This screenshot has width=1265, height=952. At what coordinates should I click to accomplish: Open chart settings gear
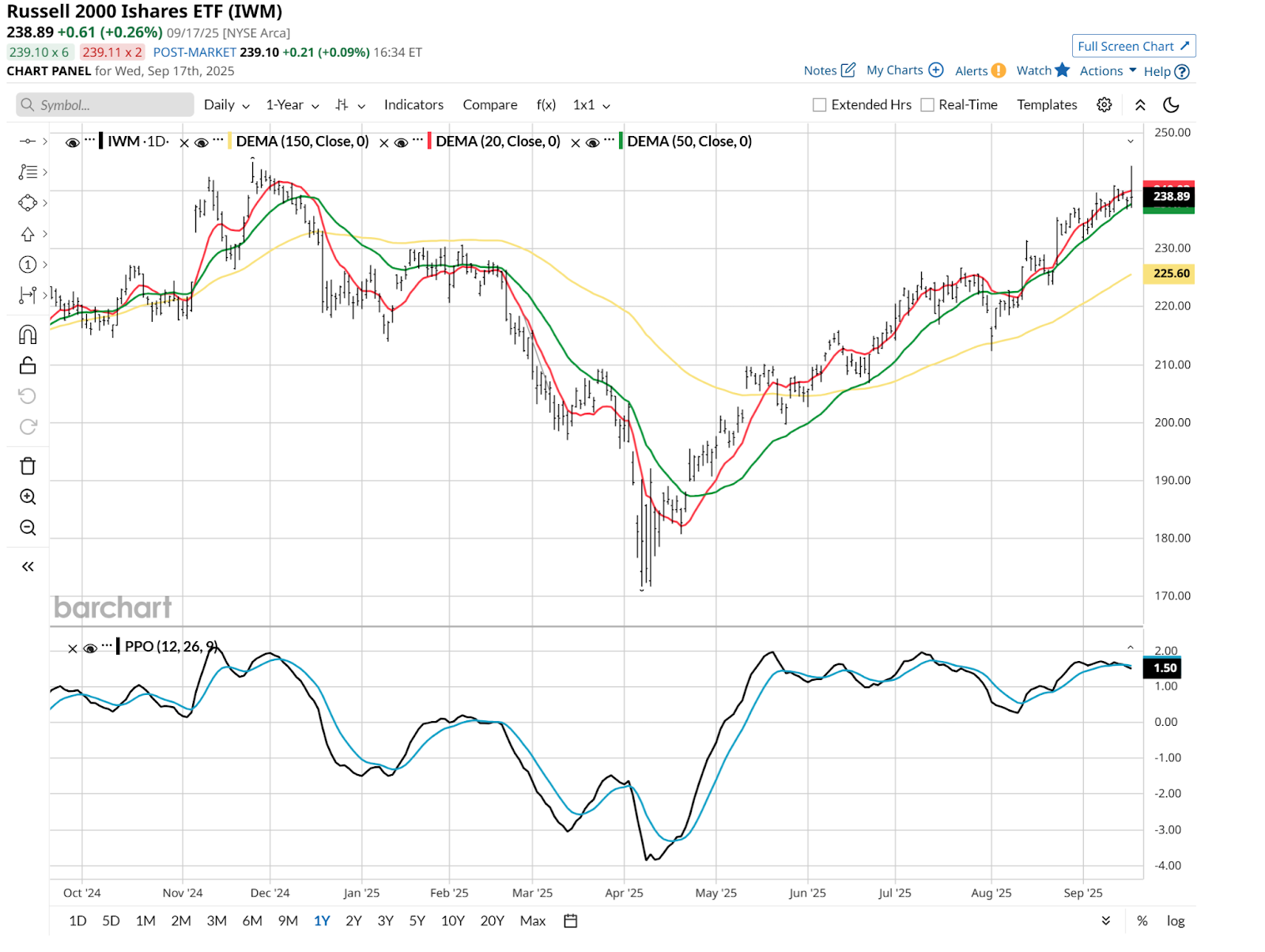click(1105, 104)
